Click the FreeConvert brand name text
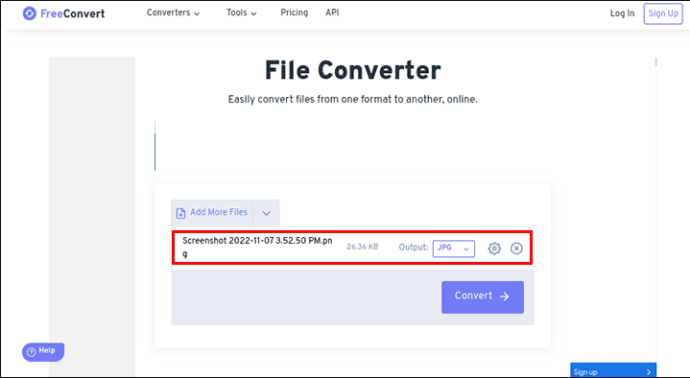 [73, 14]
